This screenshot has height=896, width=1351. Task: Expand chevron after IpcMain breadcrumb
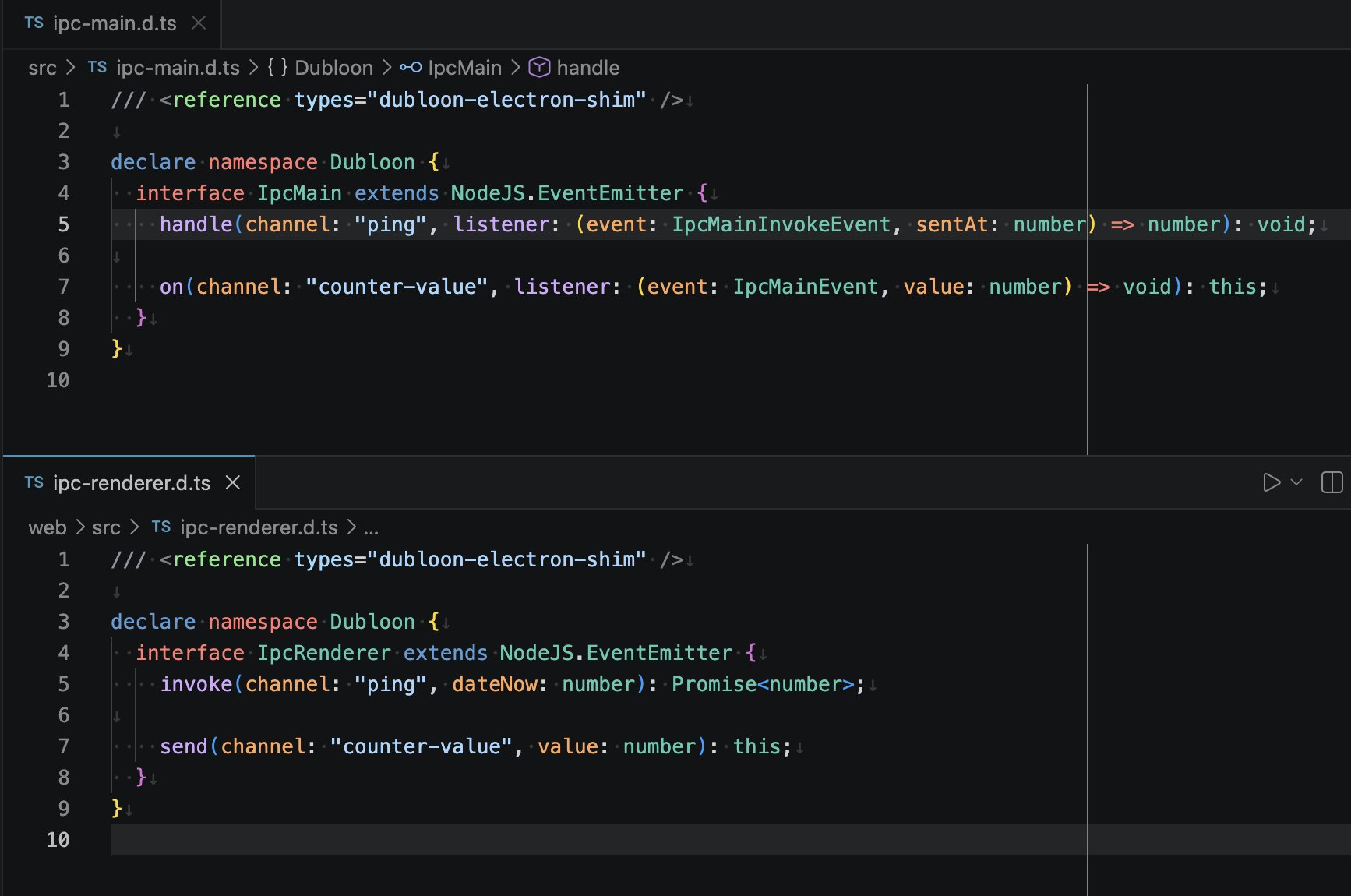[515, 68]
